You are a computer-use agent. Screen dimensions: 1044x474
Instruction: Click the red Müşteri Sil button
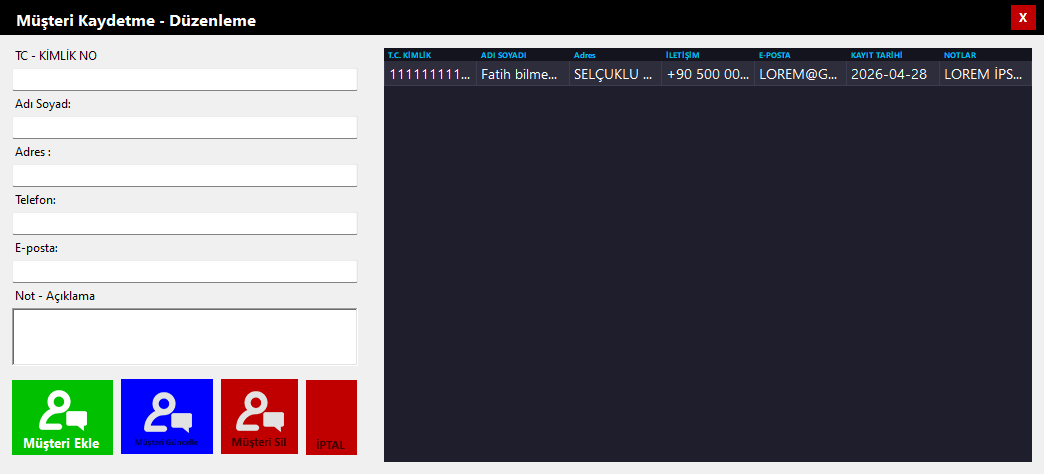click(x=259, y=417)
